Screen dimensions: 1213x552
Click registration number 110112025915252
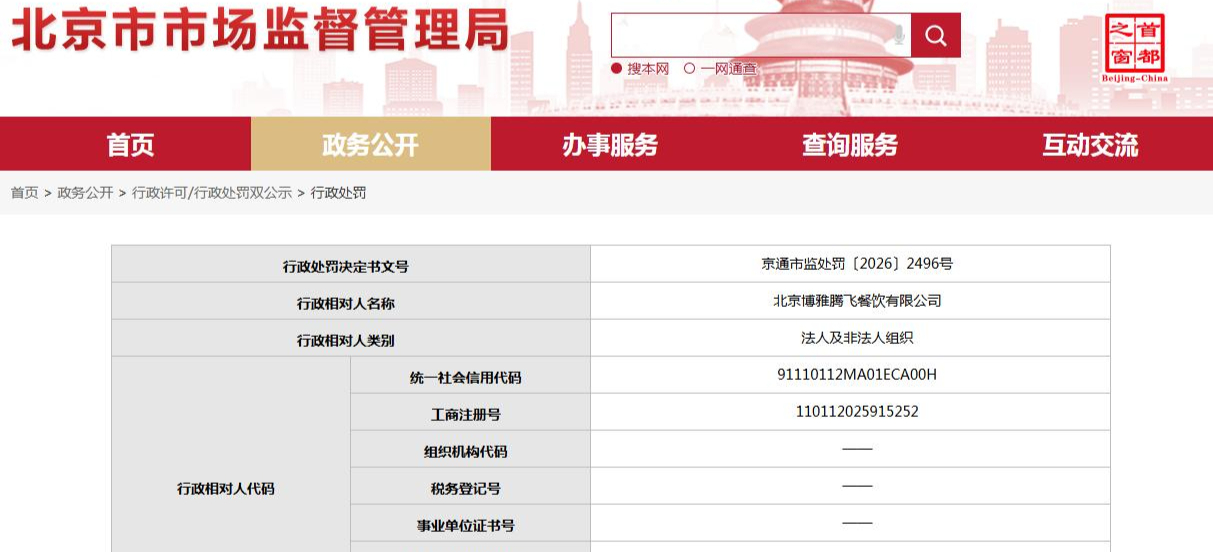point(857,412)
